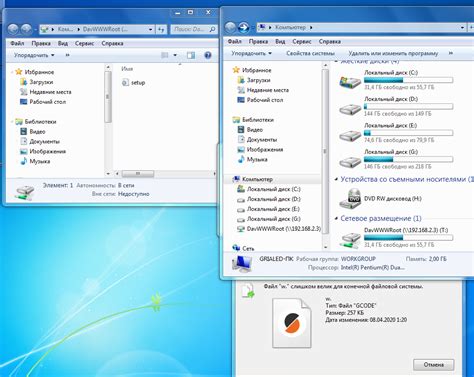The height and width of the screenshot is (377, 474).
Task: Click the search magnifier in the DavWWWRoot window
Action: coord(212,29)
